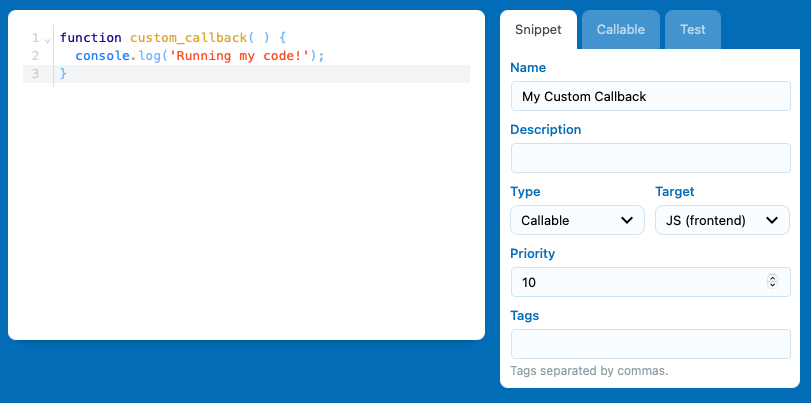
Task: Open the Test tab
Action: tap(693, 29)
